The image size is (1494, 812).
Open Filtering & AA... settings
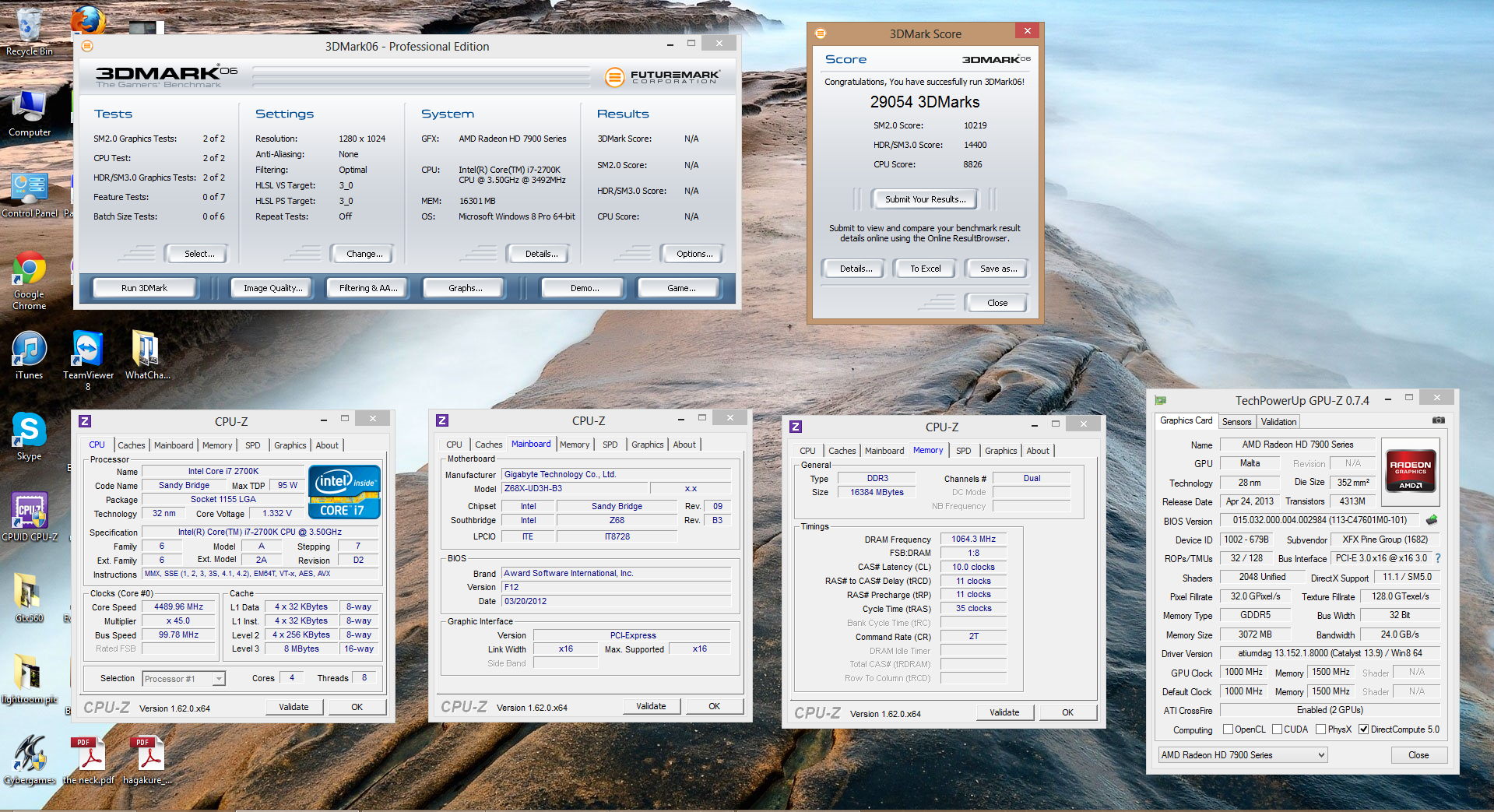pyautogui.click(x=368, y=288)
